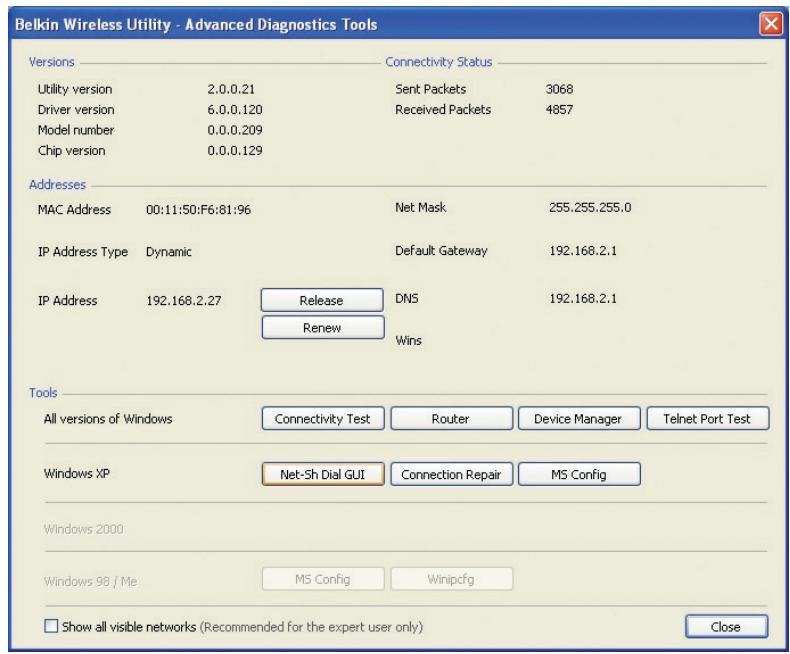This screenshot has height=654, width=790.
Task: Select MAC address value 00:11:50:F6:81:96
Action: pos(198,210)
